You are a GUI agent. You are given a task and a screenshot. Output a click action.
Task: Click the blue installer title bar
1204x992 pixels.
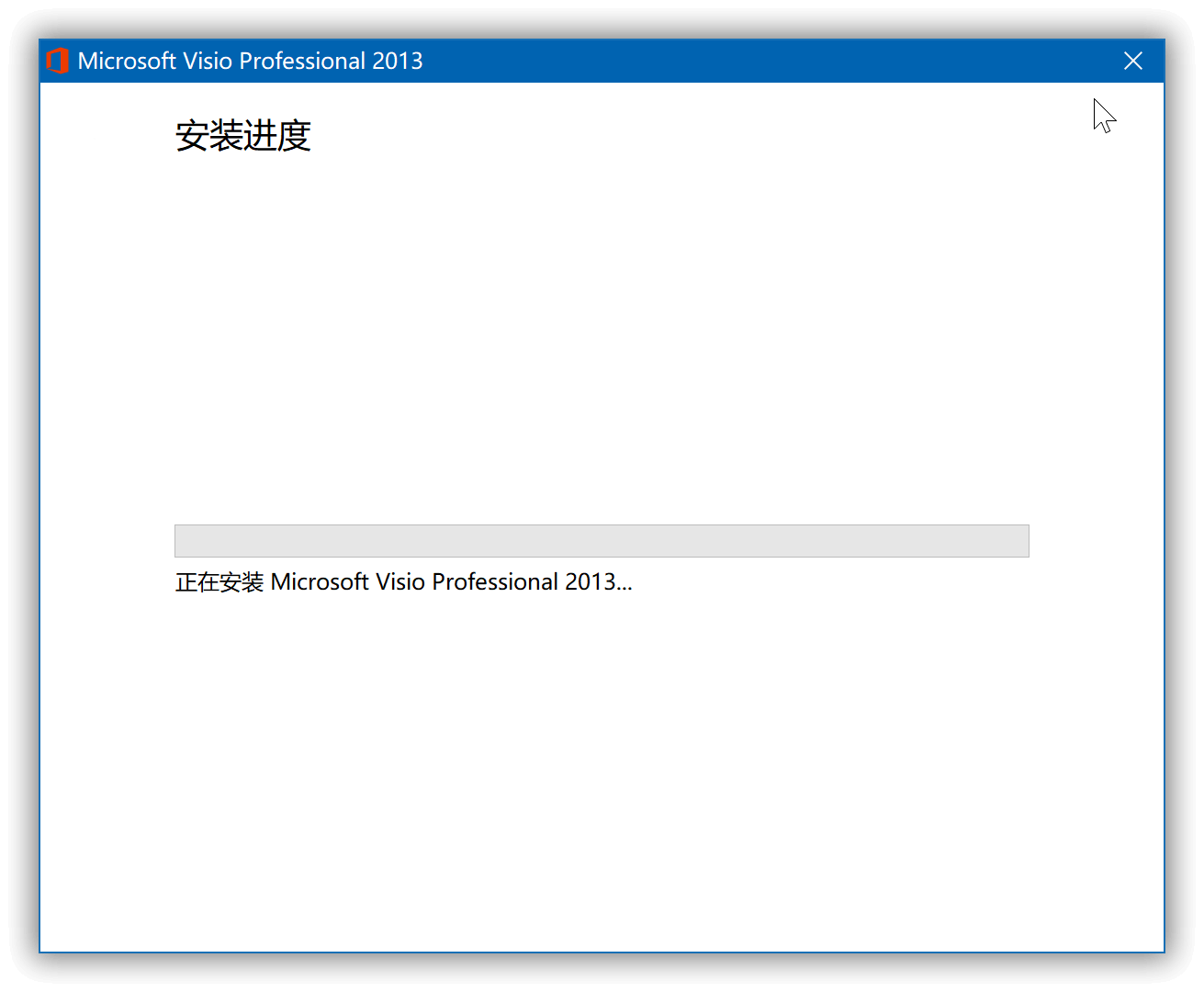[643, 61]
